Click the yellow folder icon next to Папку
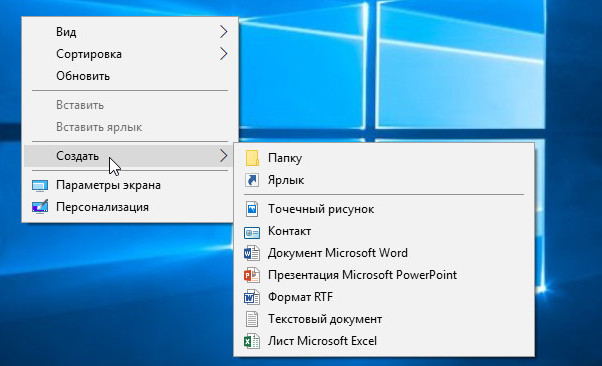Image resolution: width=602 pixels, height=366 pixels. (252, 158)
